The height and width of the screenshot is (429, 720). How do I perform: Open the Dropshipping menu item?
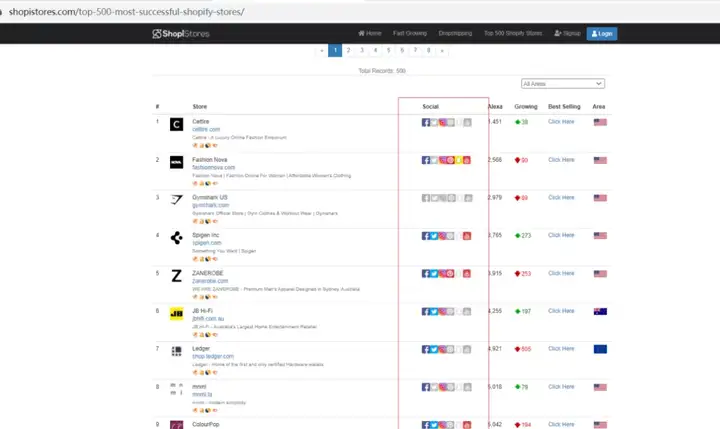coord(455,34)
